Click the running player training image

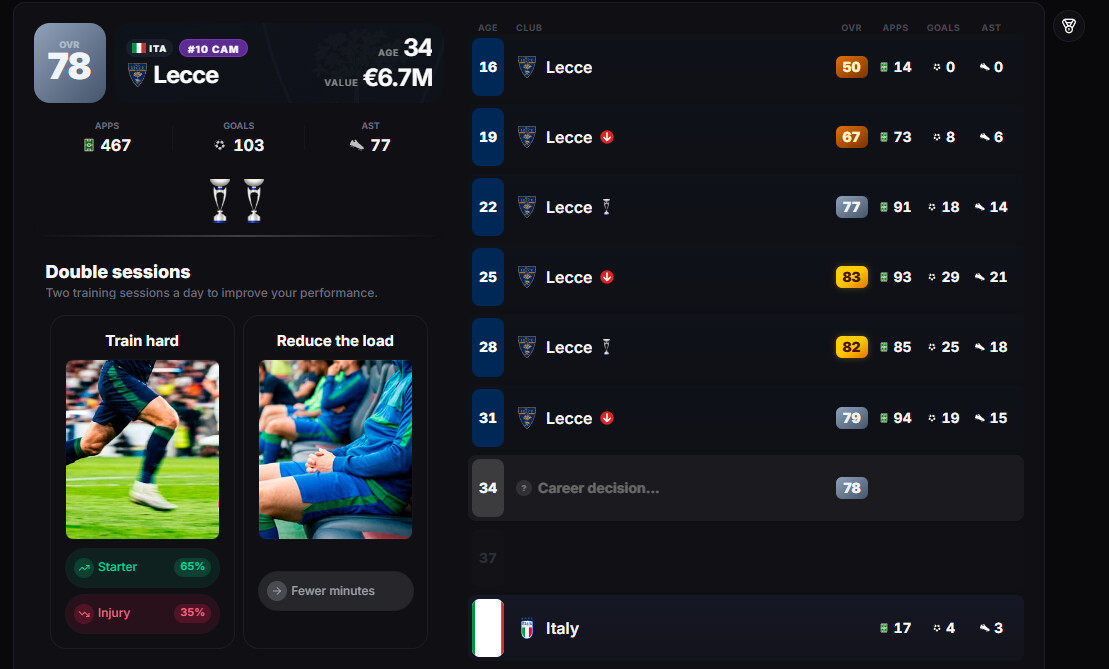(x=142, y=450)
